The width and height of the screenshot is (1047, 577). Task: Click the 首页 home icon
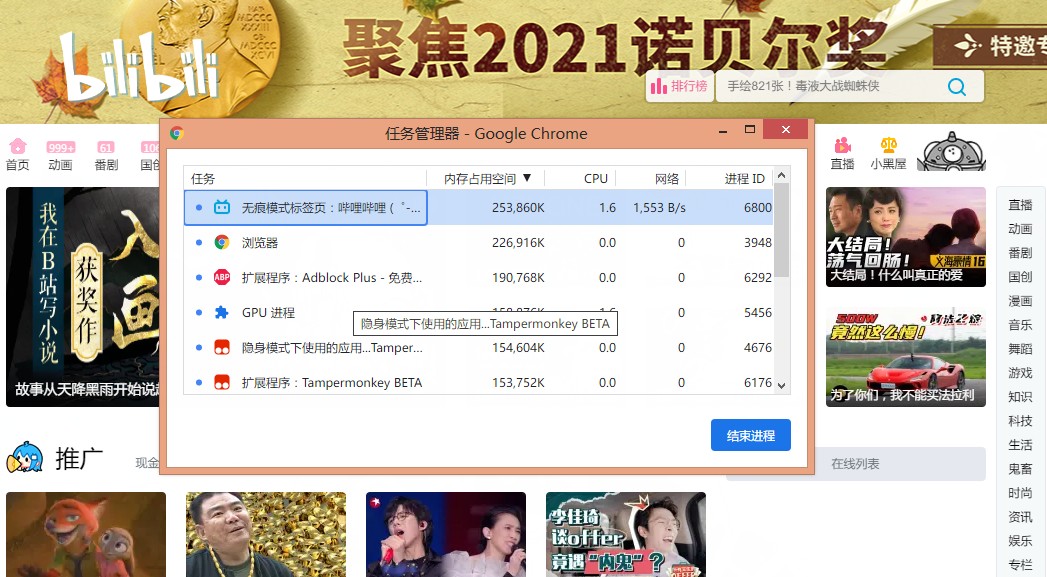tap(17, 154)
